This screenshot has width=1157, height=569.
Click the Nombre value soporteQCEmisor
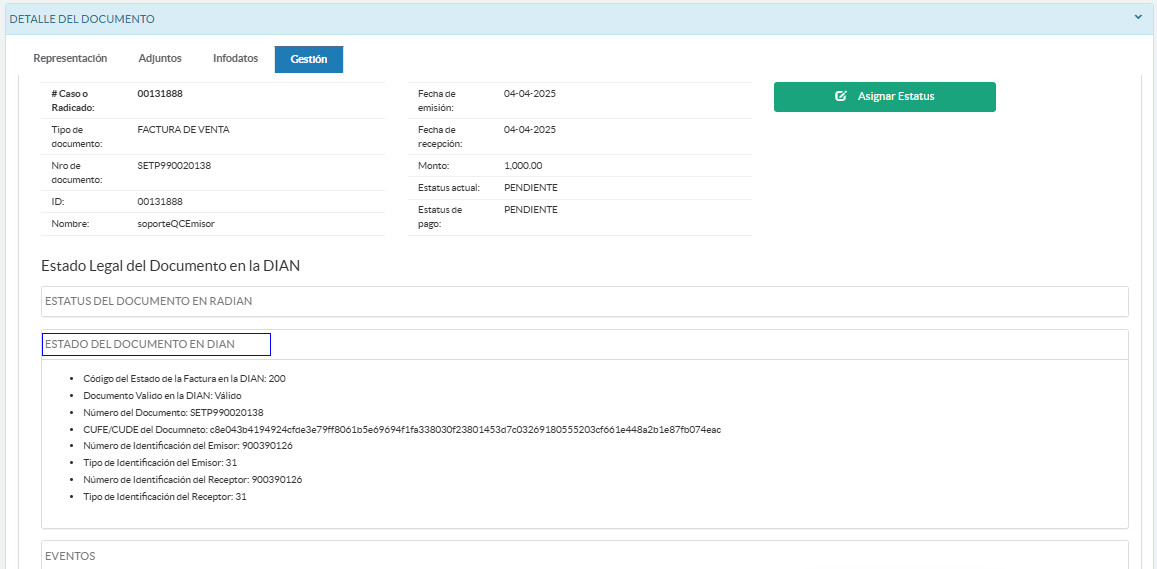coord(176,224)
